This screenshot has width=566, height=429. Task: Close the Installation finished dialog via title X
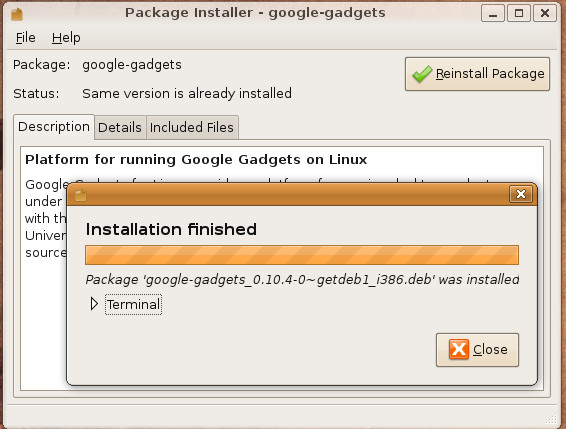click(521, 194)
